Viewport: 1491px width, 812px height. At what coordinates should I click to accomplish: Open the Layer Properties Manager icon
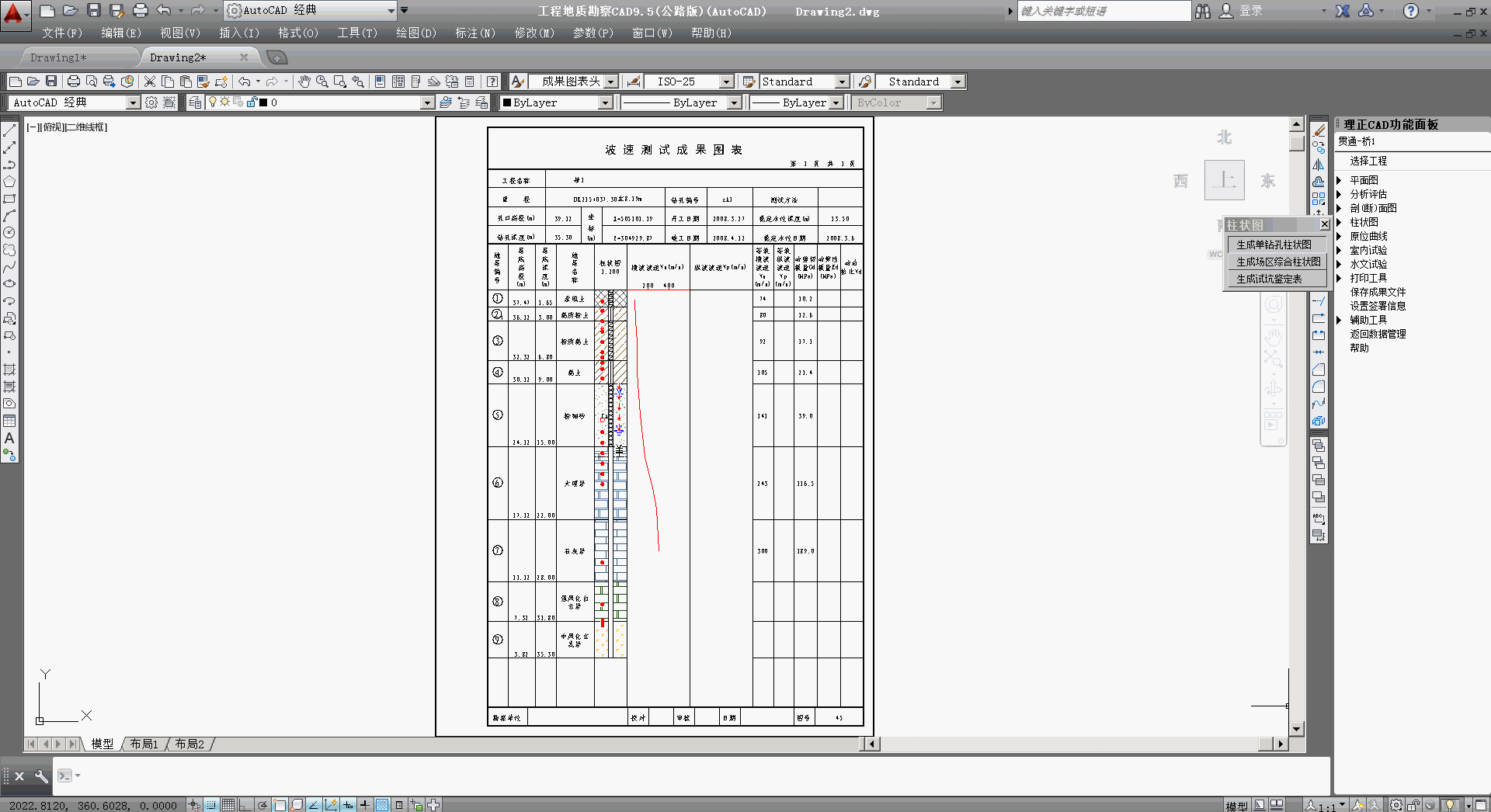(x=195, y=102)
